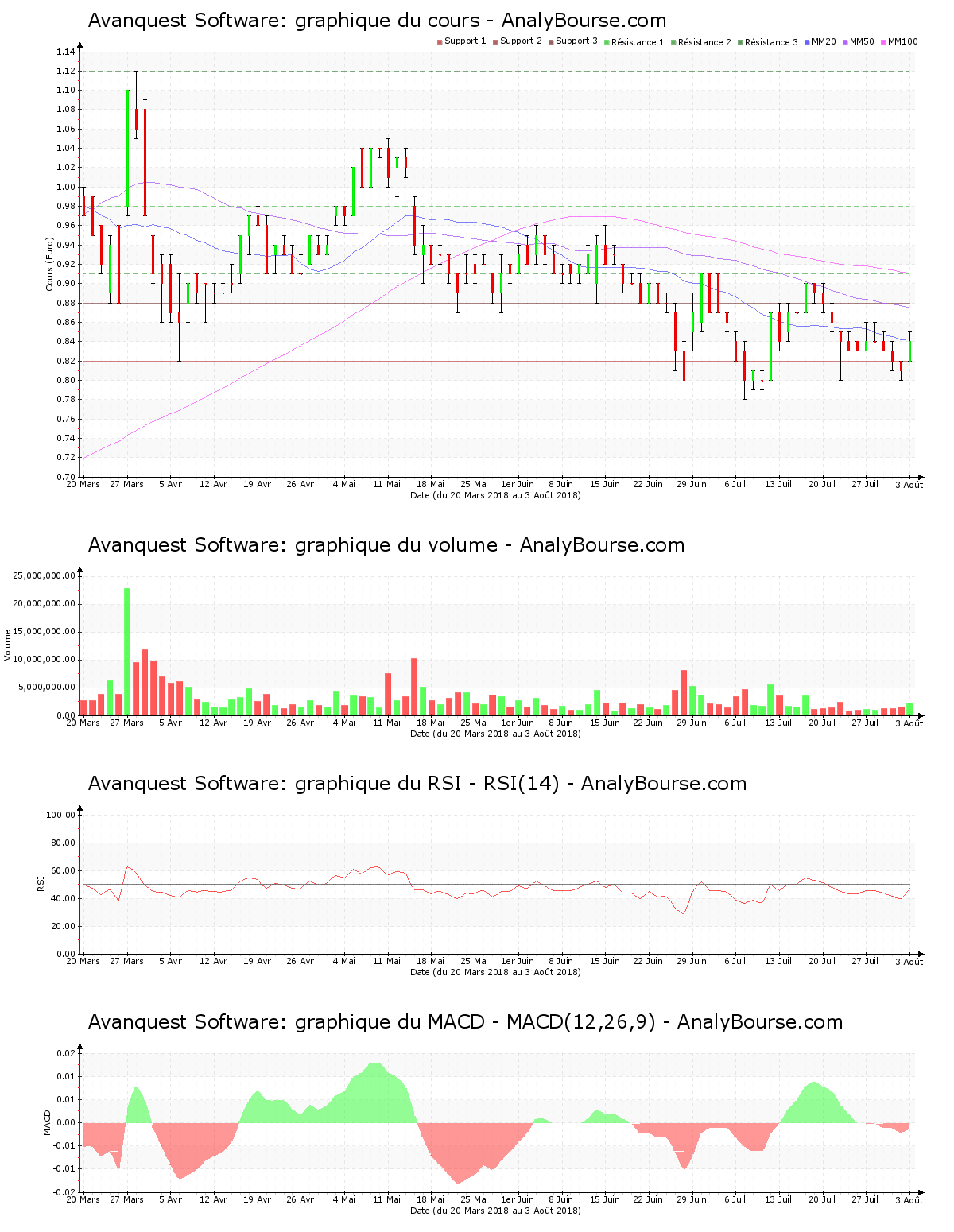Click the 'RSI' vertical axis label
This screenshot has width=954, height=1232.
point(41,883)
